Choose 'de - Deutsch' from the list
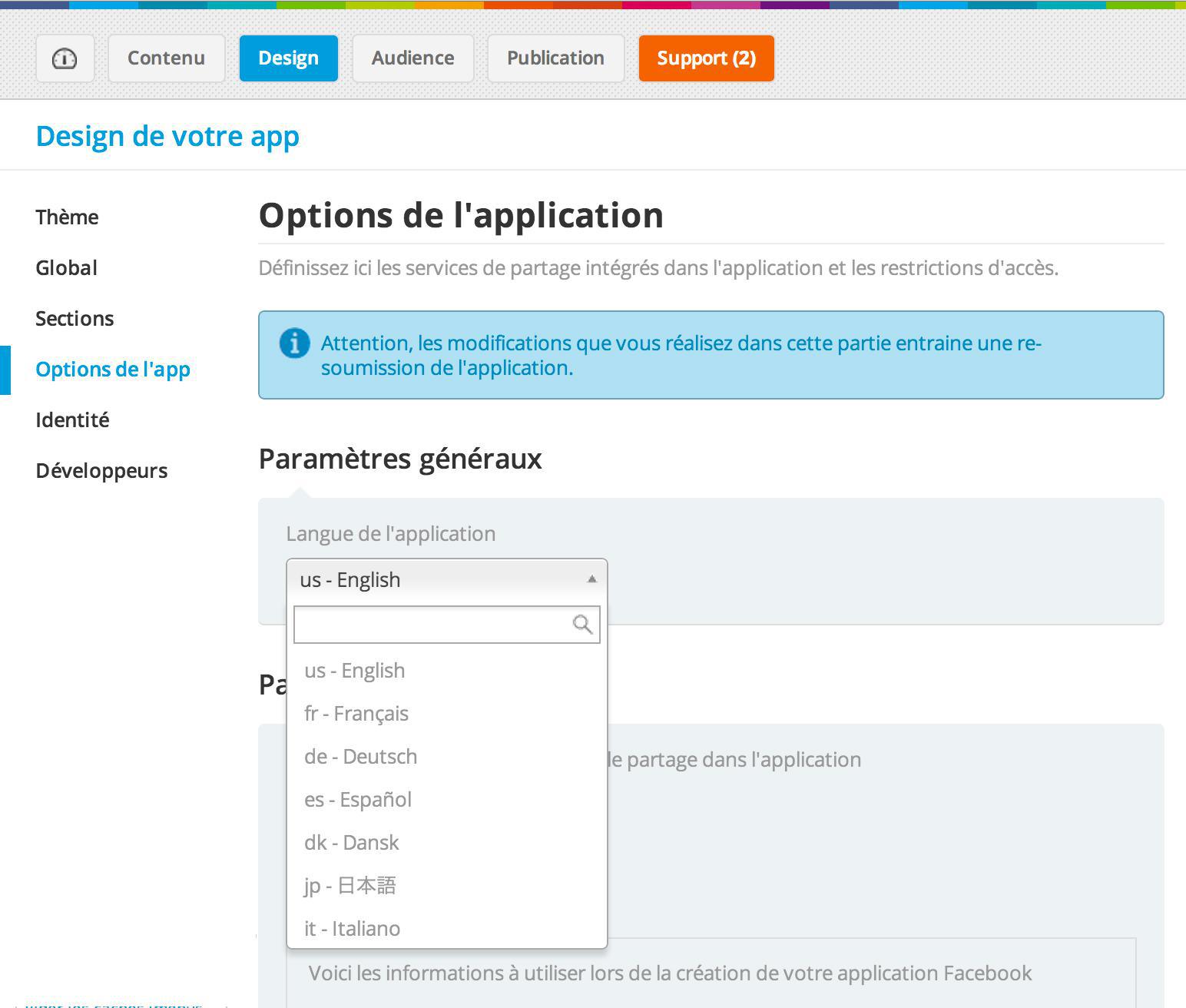This screenshot has height=1008, width=1186. tap(360, 757)
